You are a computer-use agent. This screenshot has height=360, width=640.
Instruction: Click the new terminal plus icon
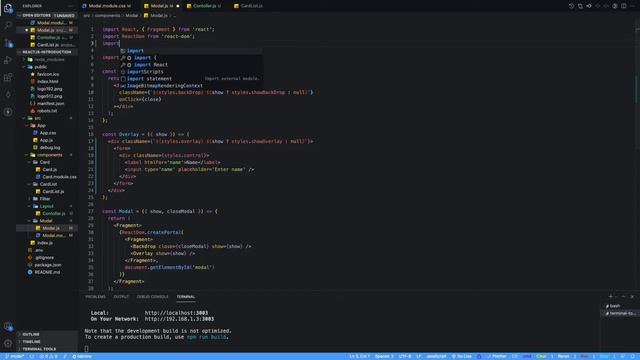[x=611, y=297]
